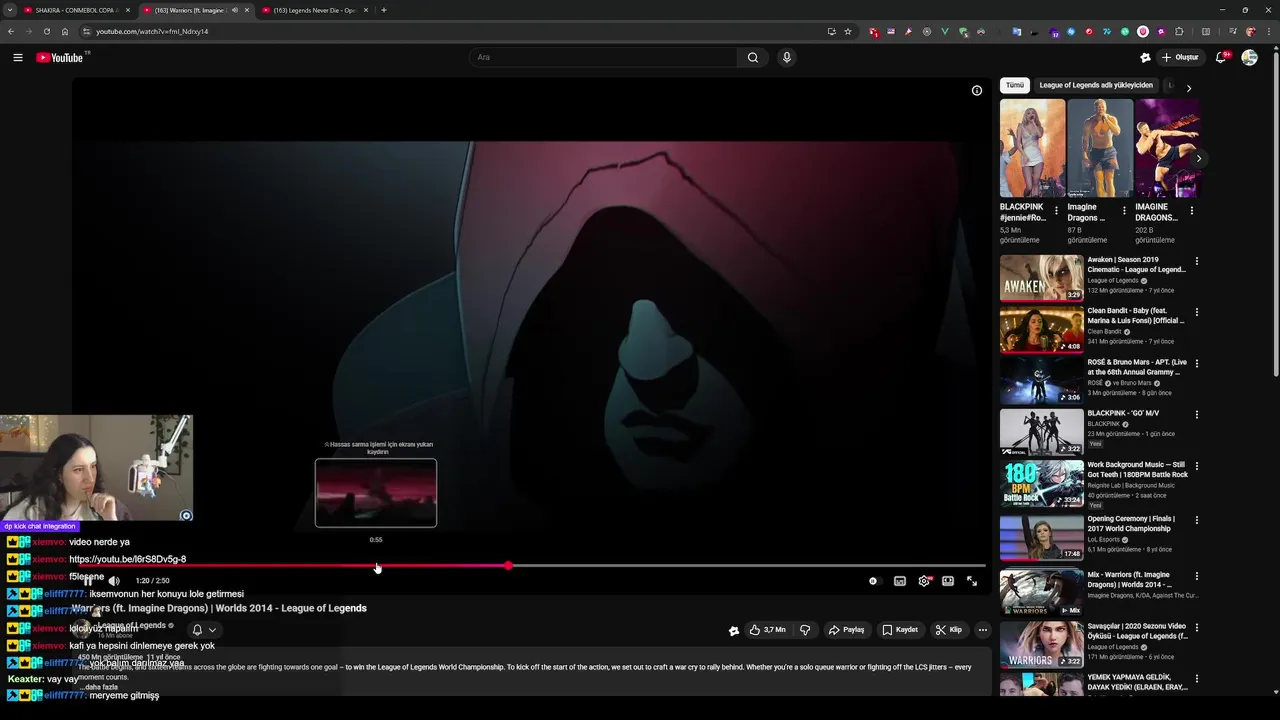Open Chrome profile avatar in toolbar

(x=1251, y=31)
